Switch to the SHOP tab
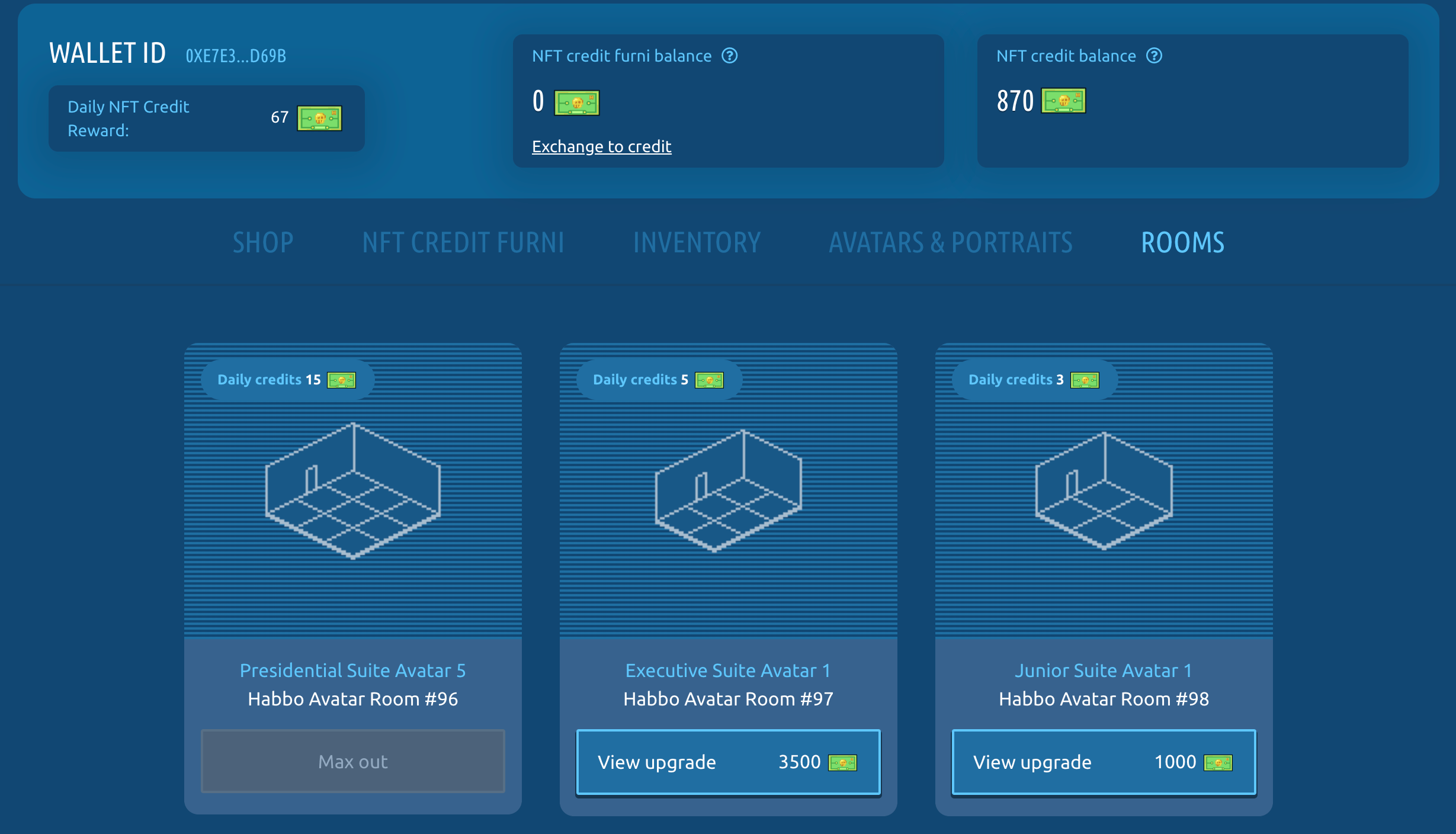Viewport: 1456px width, 834px height. pyautogui.click(x=263, y=243)
